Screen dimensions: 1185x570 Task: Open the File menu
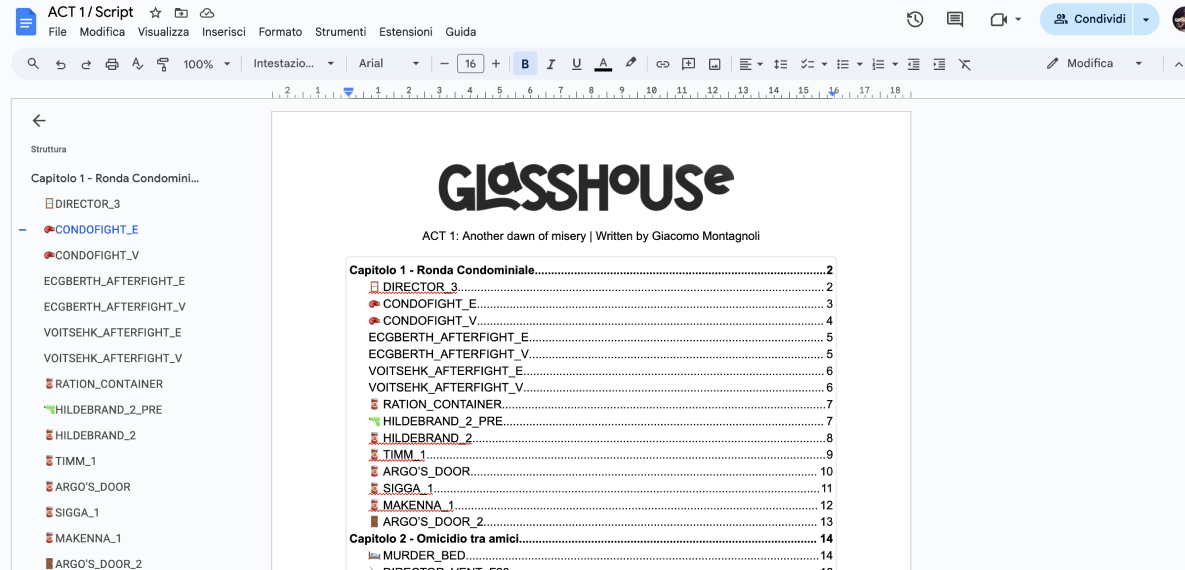click(x=57, y=32)
